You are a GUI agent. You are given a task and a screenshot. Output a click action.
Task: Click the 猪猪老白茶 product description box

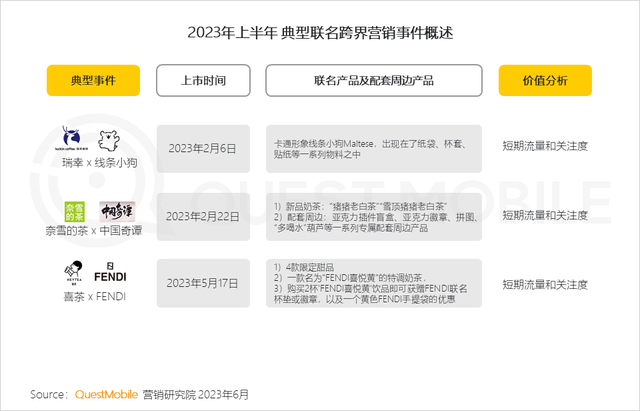(x=374, y=217)
